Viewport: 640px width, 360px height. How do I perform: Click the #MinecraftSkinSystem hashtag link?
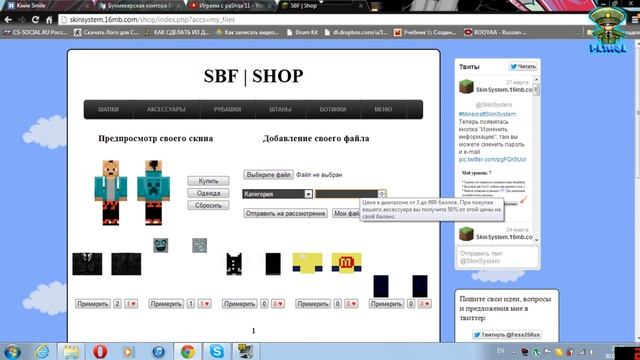click(487, 114)
